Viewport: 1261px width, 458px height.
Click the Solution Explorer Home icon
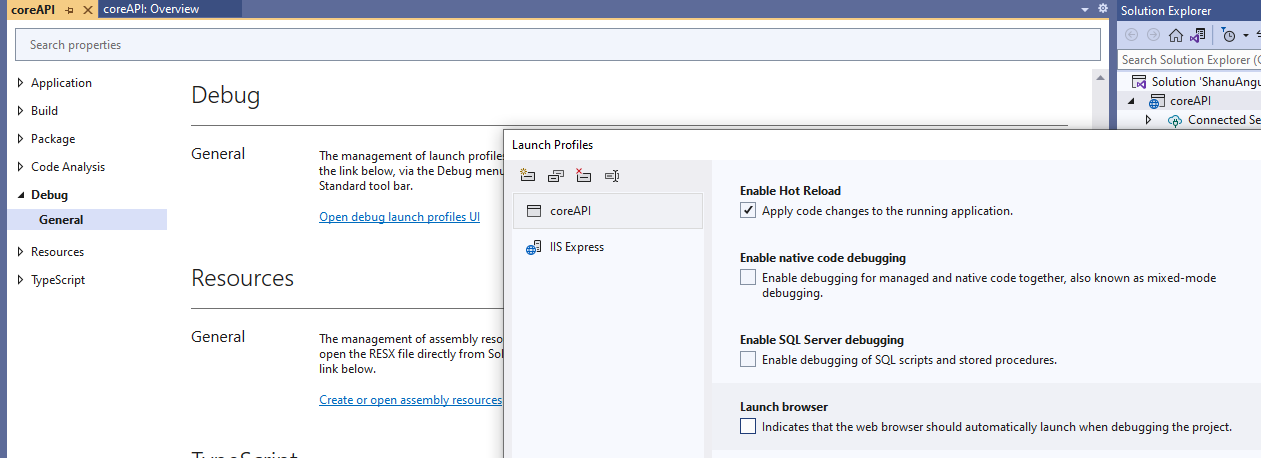[1176, 35]
